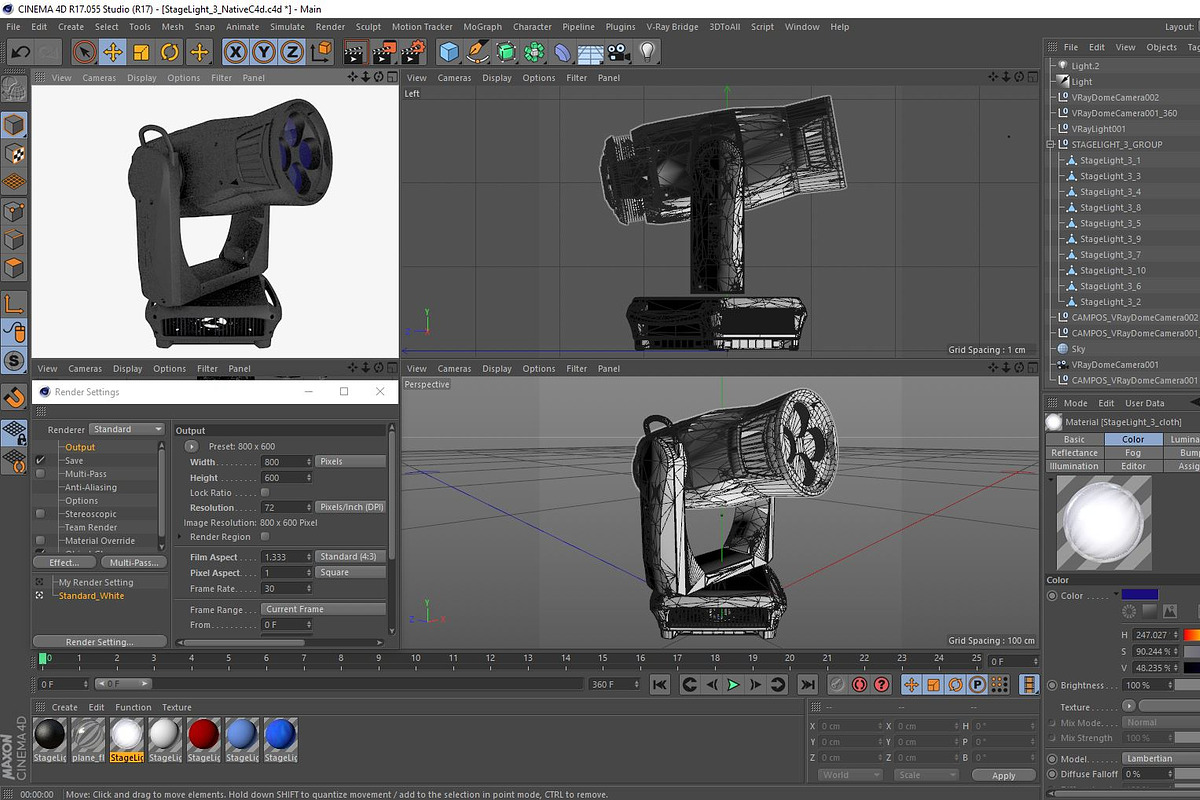The height and width of the screenshot is (800, 1200).
Task: Activate the Move tool in top toolbar
Action: (x=113, y=51)
